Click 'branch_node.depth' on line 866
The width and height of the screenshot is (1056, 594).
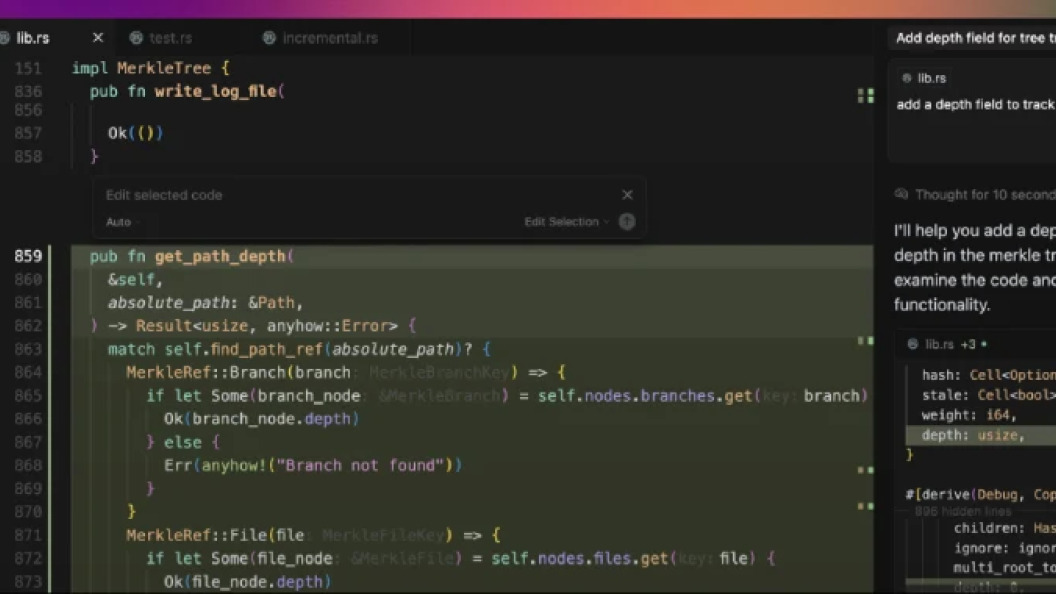tap(271, 419)
